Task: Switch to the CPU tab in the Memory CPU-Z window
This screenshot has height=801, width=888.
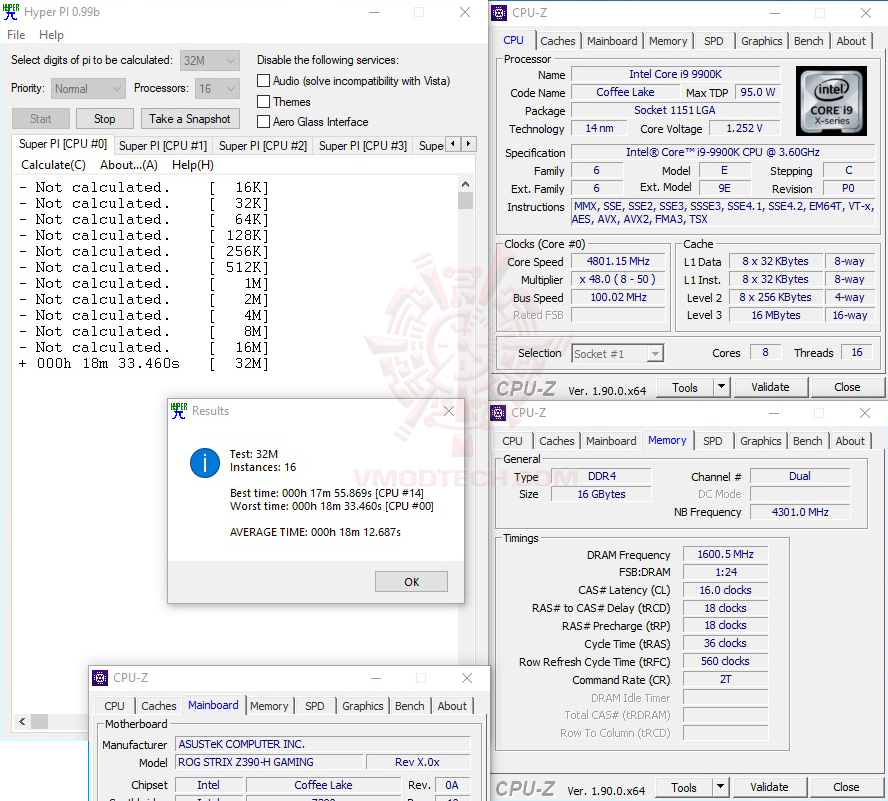Action: pos(512,441)
